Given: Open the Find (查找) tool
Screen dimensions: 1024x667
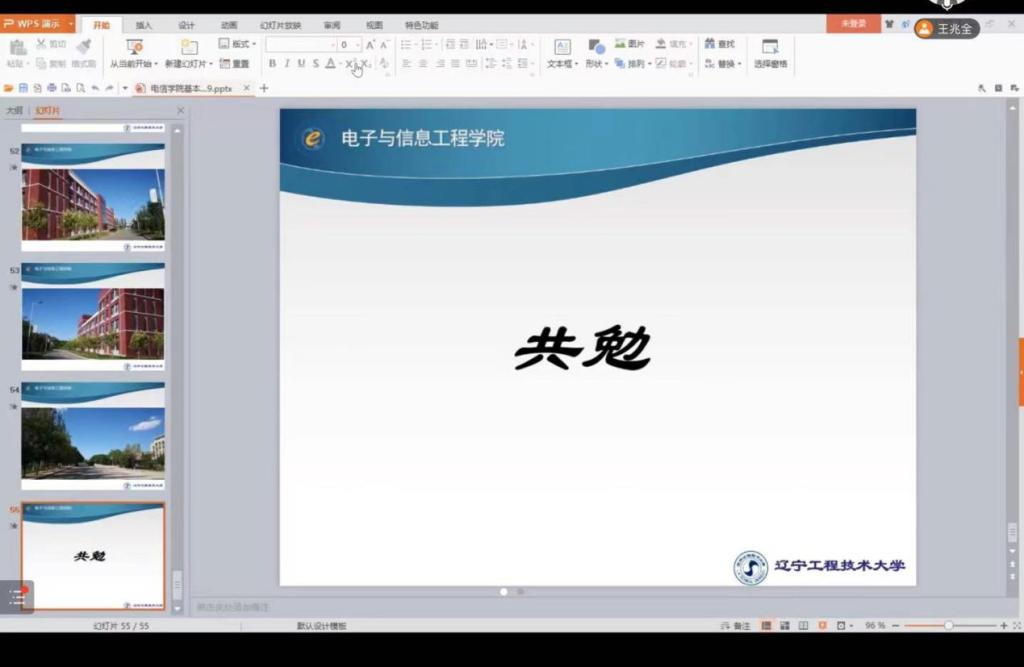Looking at the screenshot, I should pyautogui.click(x=719, y=44).
